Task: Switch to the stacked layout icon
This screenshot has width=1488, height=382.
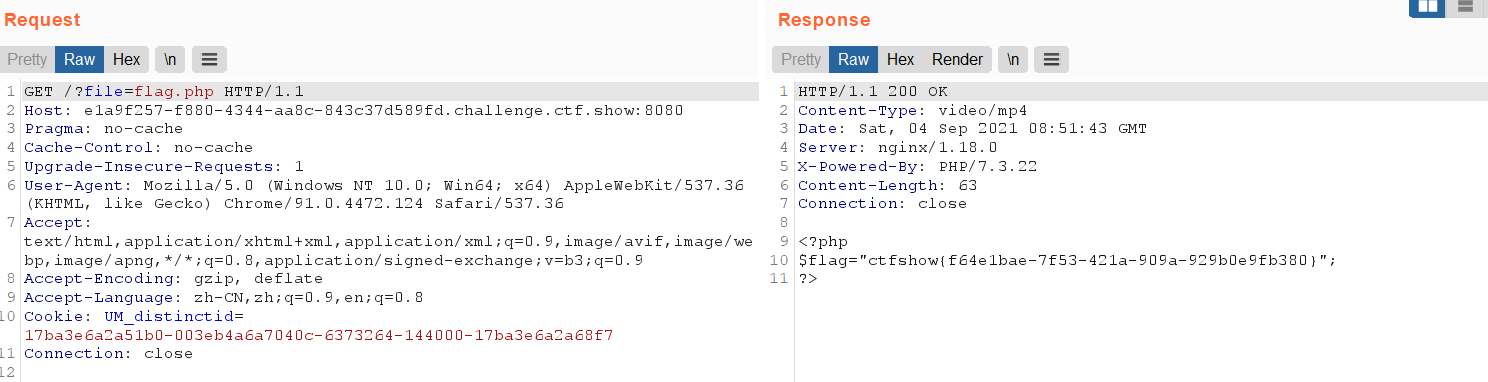Action: [1466, 7]
